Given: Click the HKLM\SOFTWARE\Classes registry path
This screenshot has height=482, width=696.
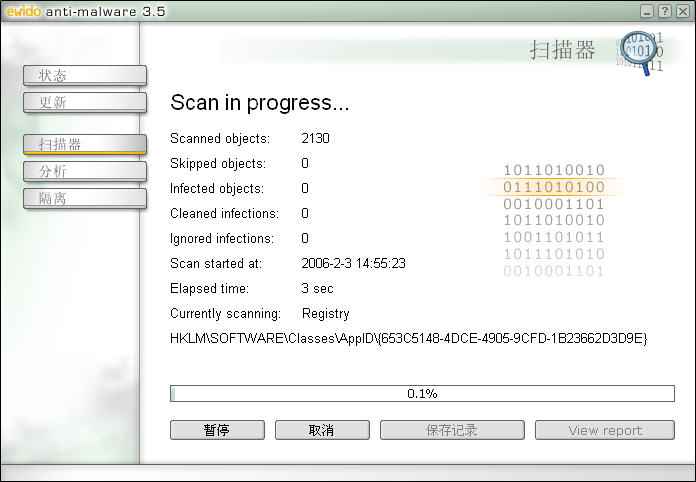Looking at the screenshot, I should coord(408,339).
